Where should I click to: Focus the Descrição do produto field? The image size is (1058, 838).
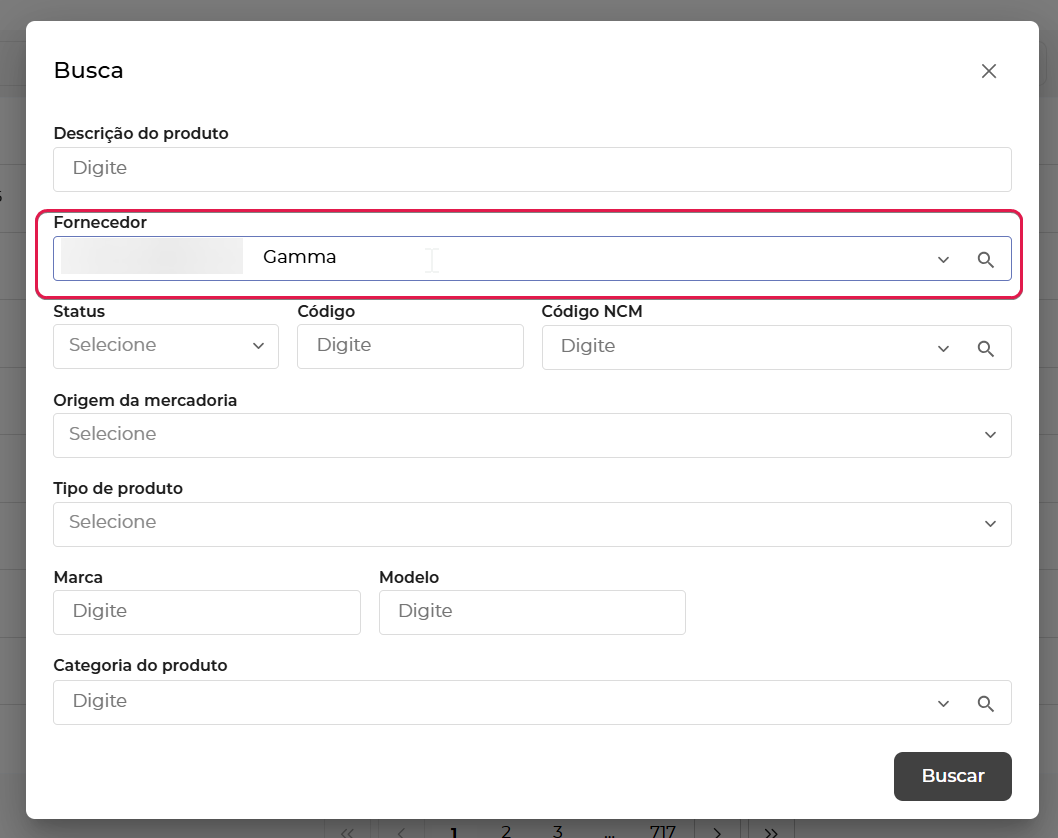point(531,169)
